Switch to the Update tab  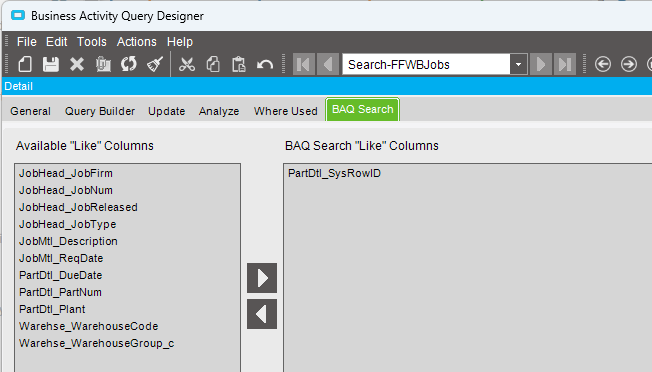(x=166, y=111)
